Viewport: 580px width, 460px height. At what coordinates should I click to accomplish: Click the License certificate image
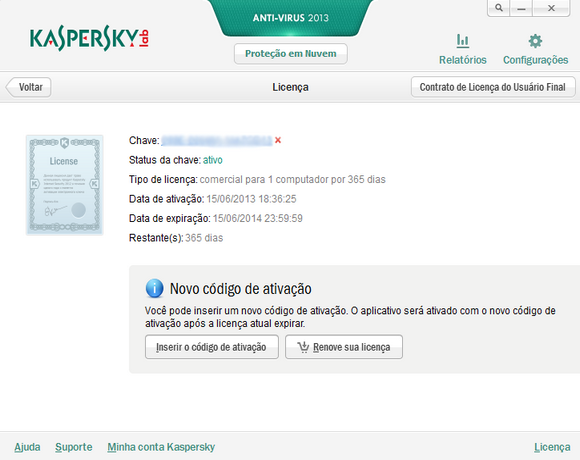[x=64, y=185]
